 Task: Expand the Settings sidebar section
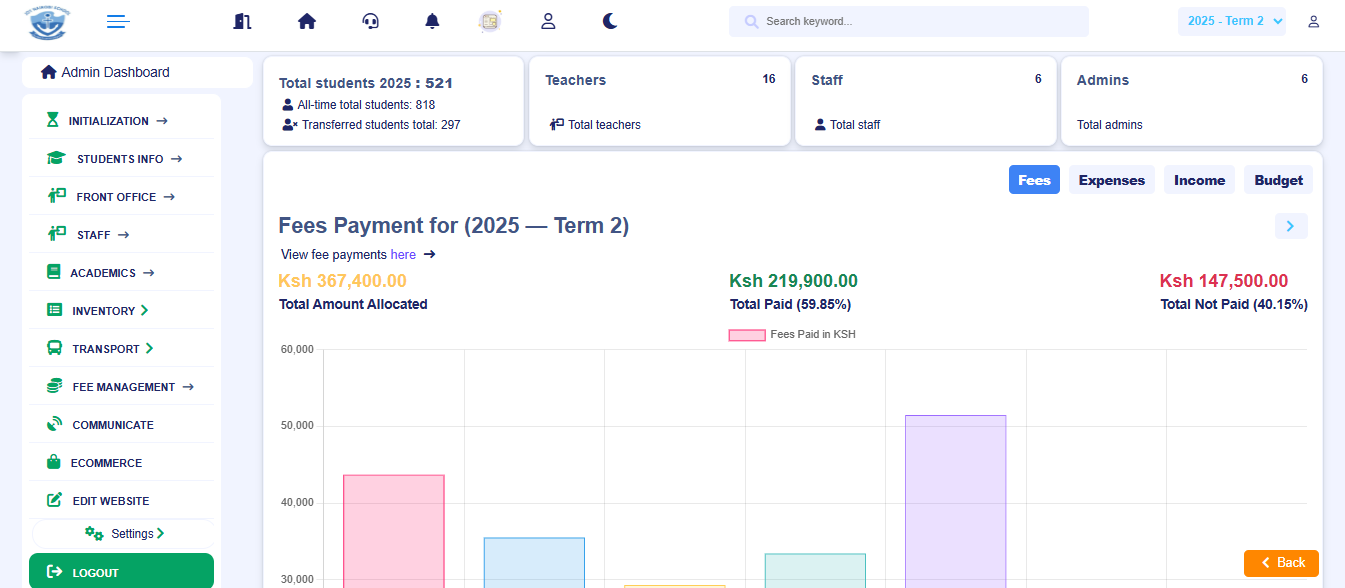(x=125, y=534)
